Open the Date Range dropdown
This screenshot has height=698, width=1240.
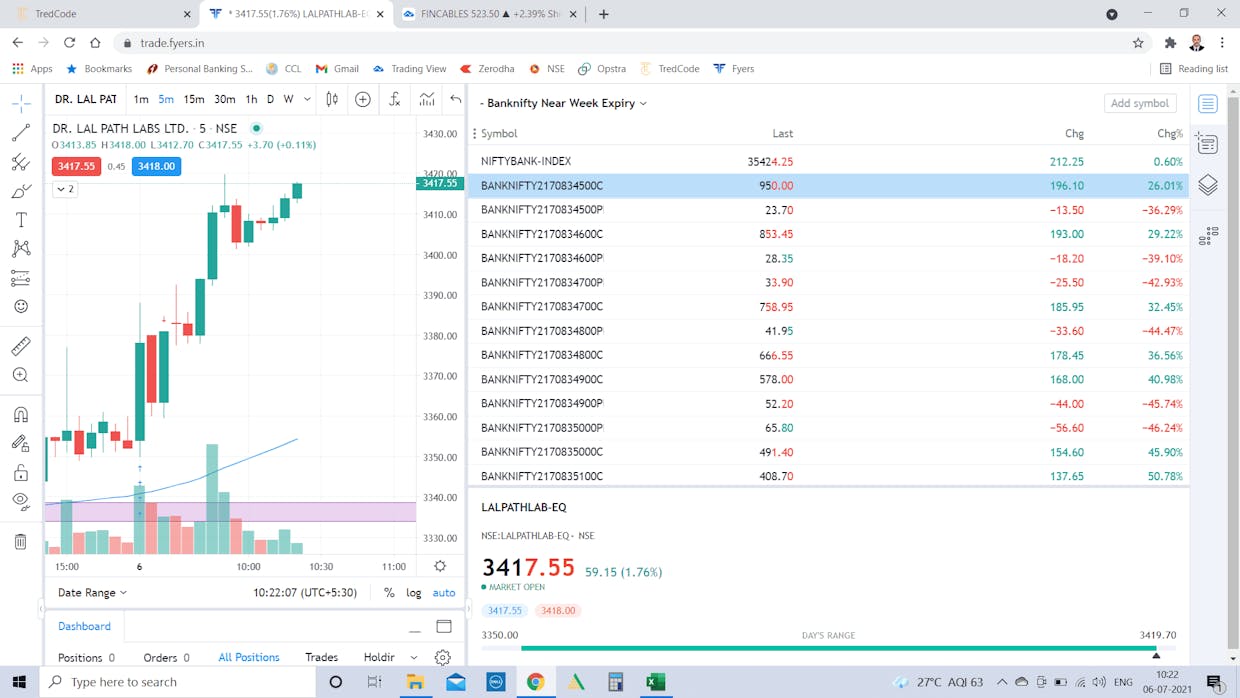[x=92, y=593]
